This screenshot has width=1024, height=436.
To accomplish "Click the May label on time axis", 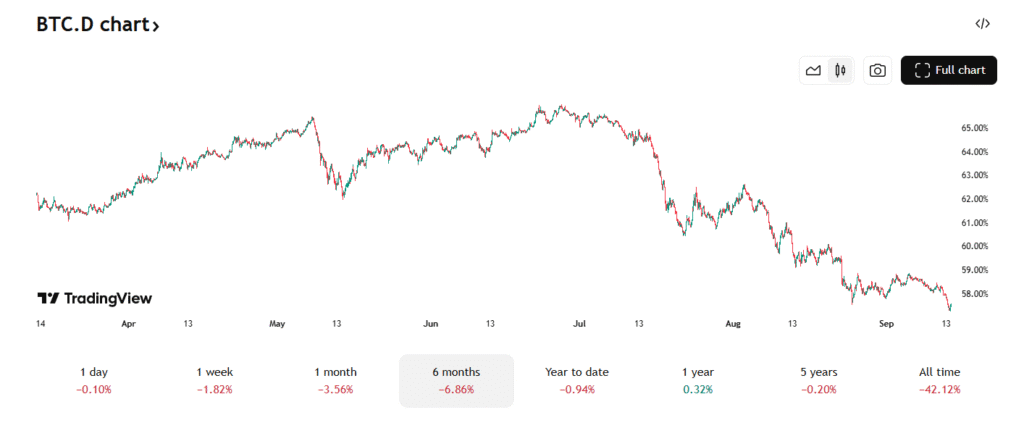I will (277, 324).
